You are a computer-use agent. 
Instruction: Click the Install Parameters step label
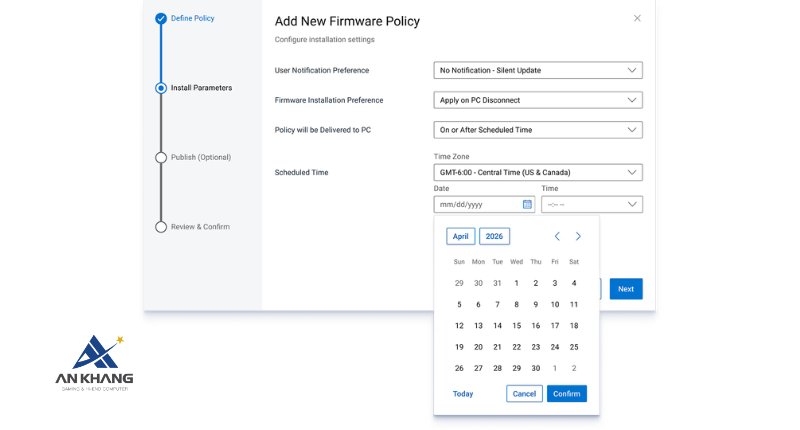(x=201, y=88)
